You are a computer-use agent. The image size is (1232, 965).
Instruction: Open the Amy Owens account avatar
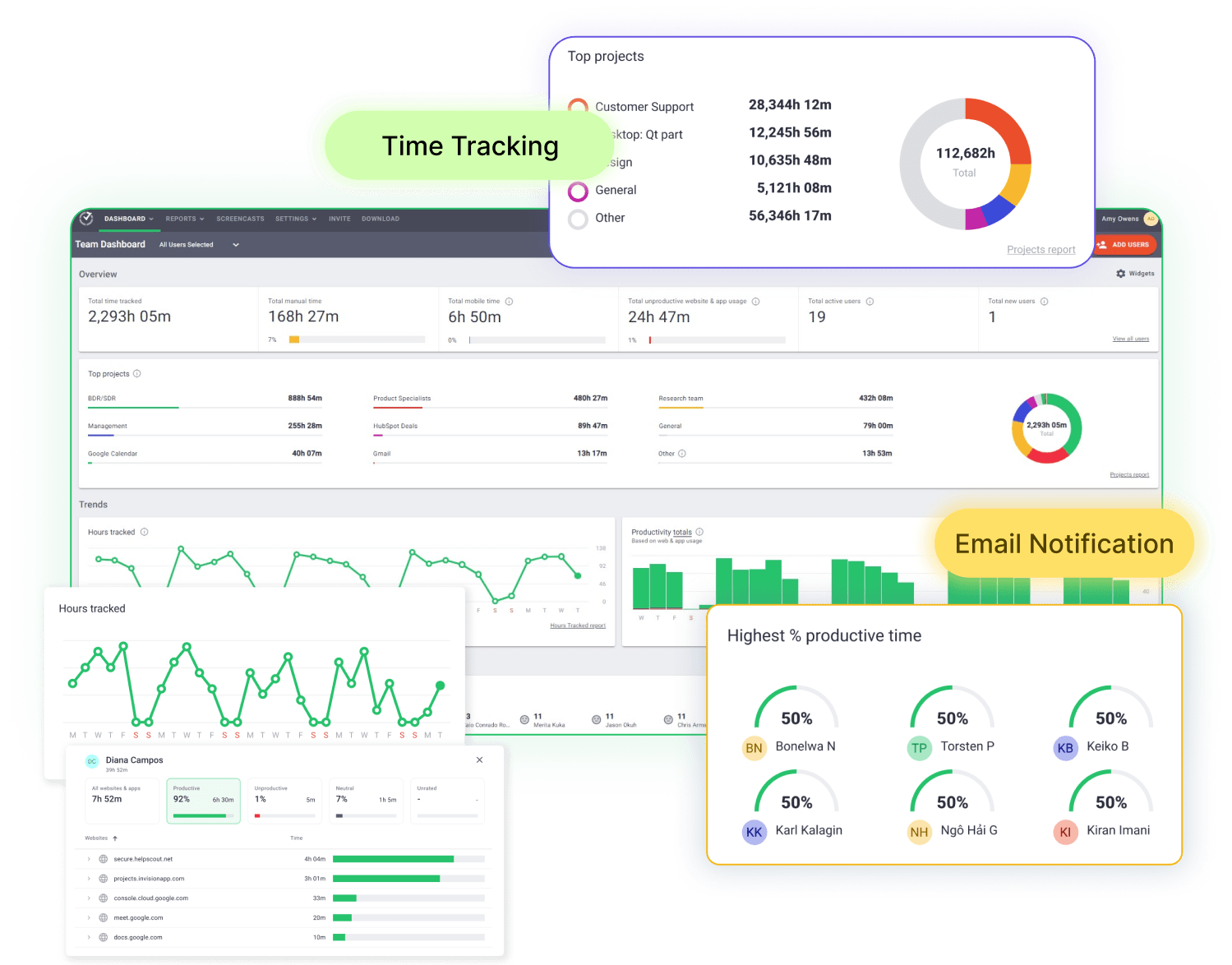tap(1151, 219)
